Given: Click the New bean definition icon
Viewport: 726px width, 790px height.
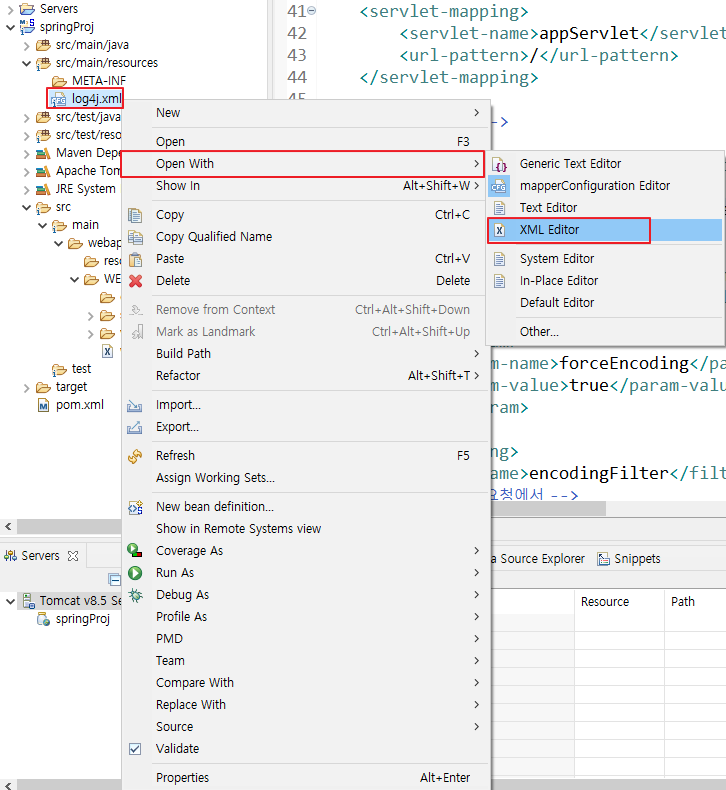Looking at the screenshot, I should pyautogui.click(x=135, y=507).
